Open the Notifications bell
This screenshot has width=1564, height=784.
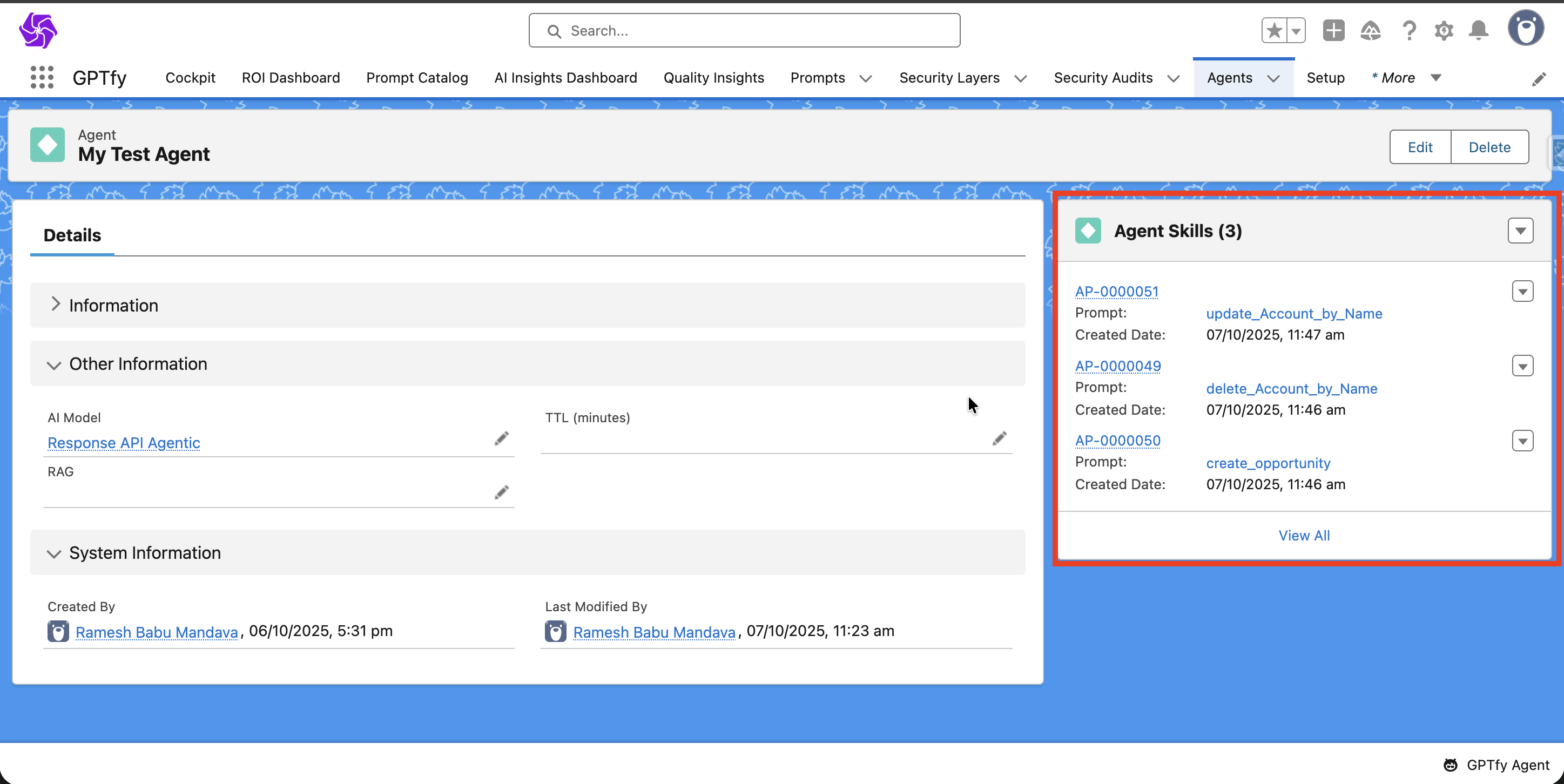coord(1478,30)
